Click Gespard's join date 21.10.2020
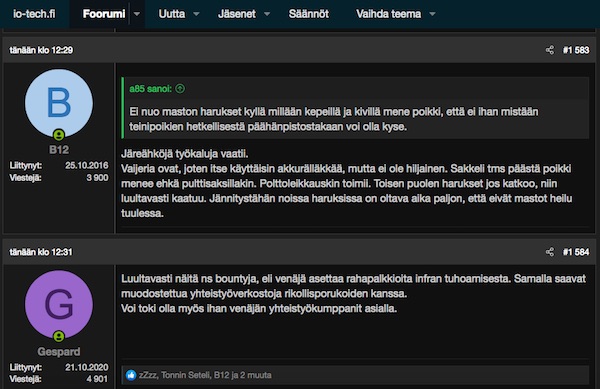The height and width of the screenshot is (389, 600). tap(86, 367)
